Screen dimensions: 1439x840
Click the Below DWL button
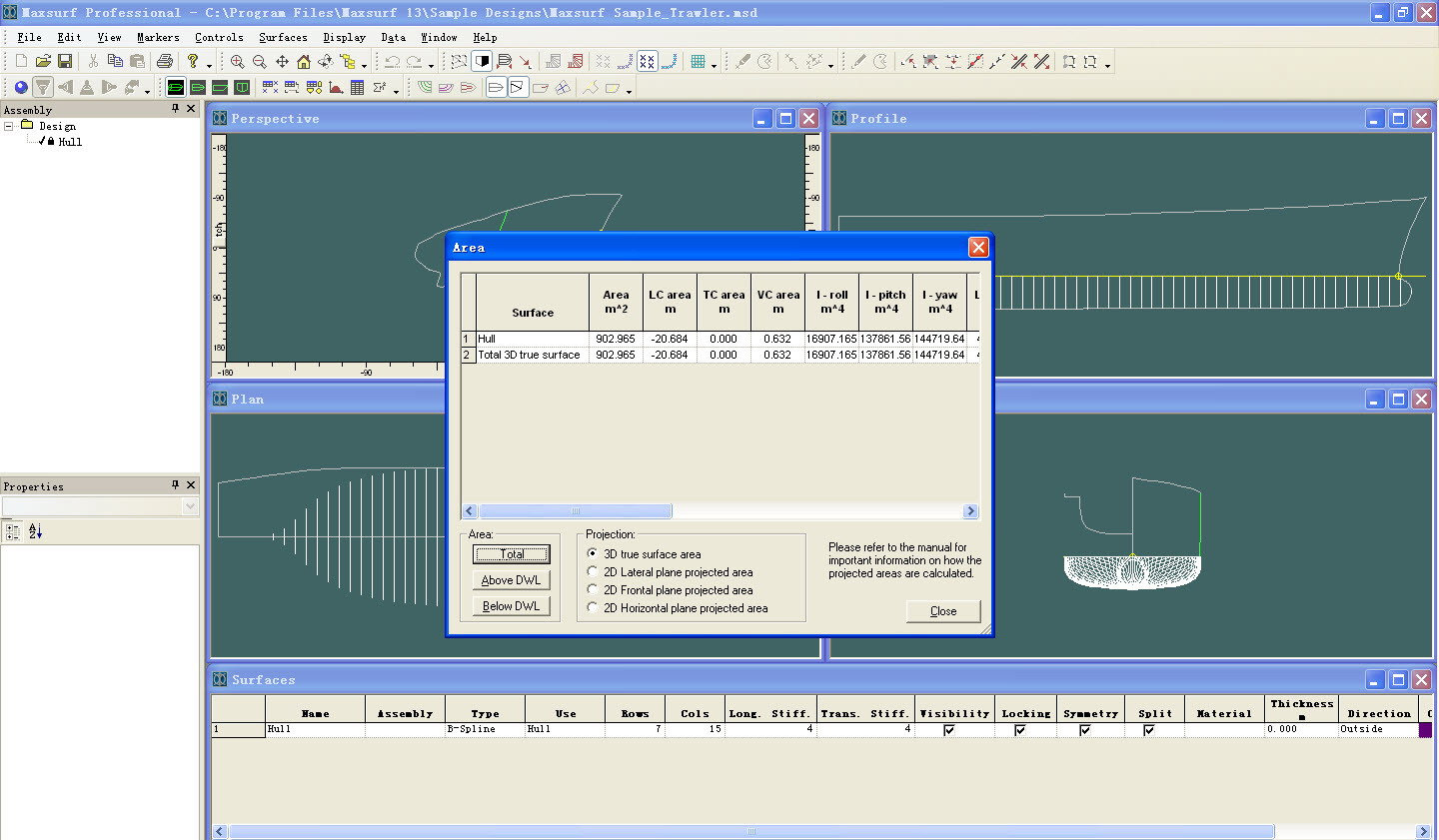click(x=512, y=605)
